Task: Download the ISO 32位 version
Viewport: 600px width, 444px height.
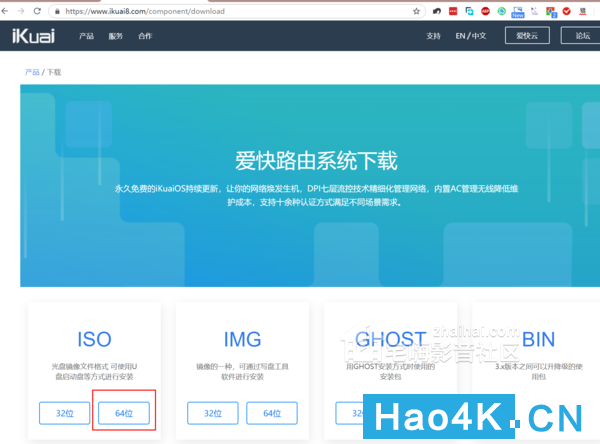Action: 65,413
